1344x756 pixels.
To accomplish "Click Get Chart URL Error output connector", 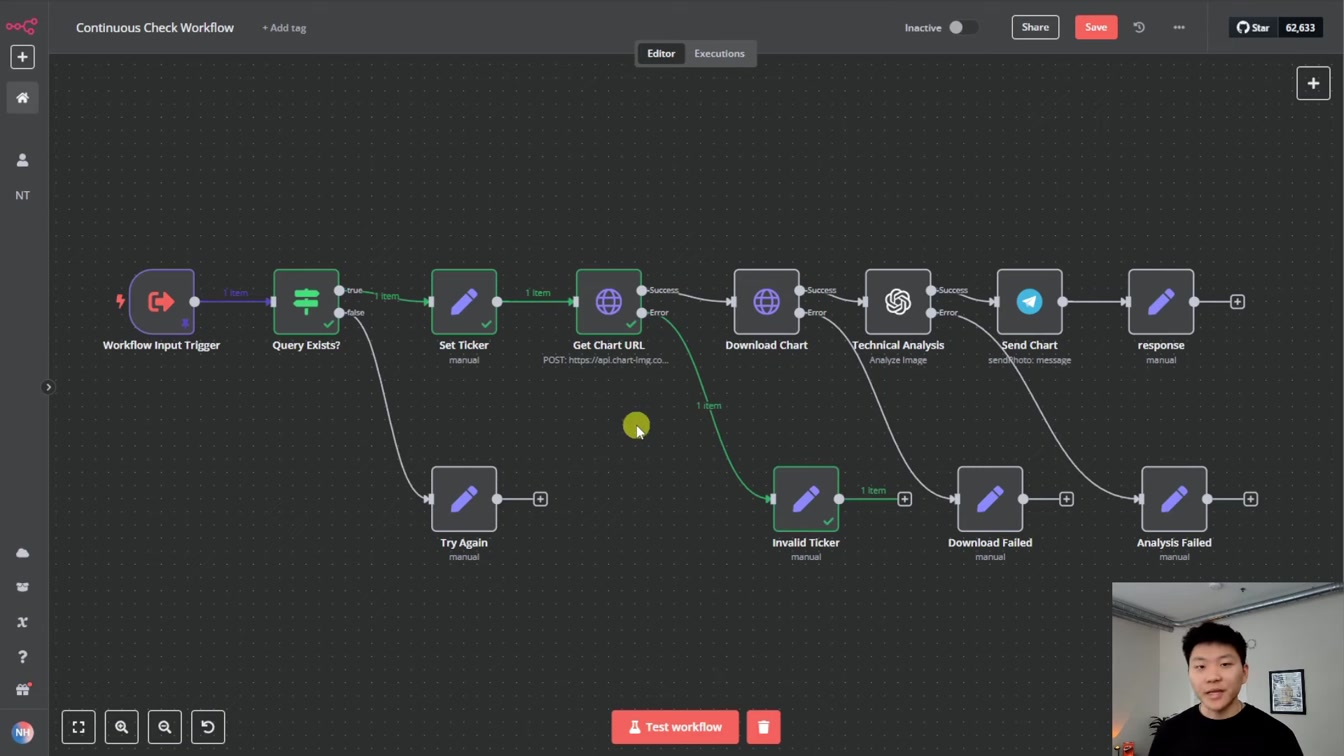I will tap(642, 313).
